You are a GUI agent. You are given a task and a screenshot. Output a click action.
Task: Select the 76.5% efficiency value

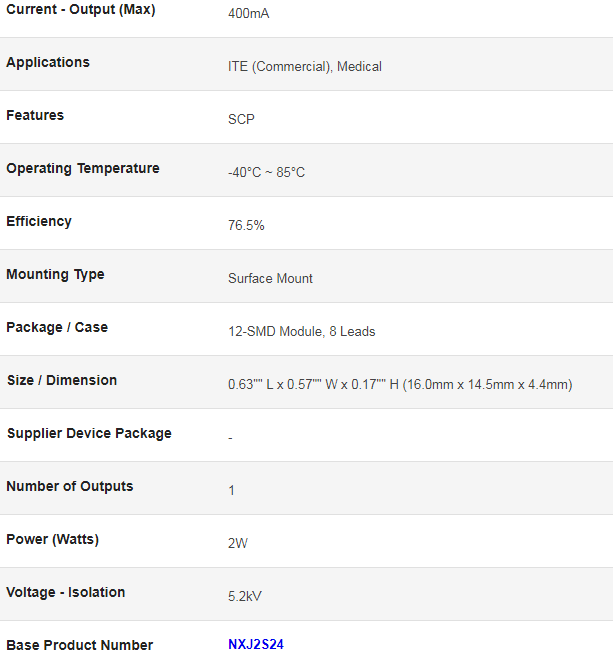[246, 225]
